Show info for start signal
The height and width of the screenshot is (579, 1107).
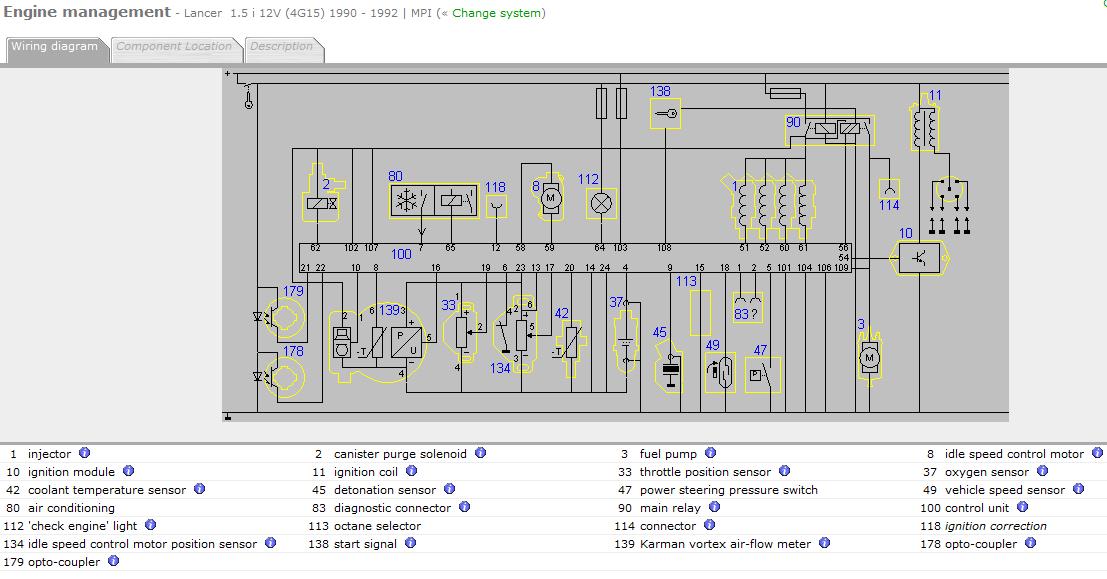pos(411,542)
